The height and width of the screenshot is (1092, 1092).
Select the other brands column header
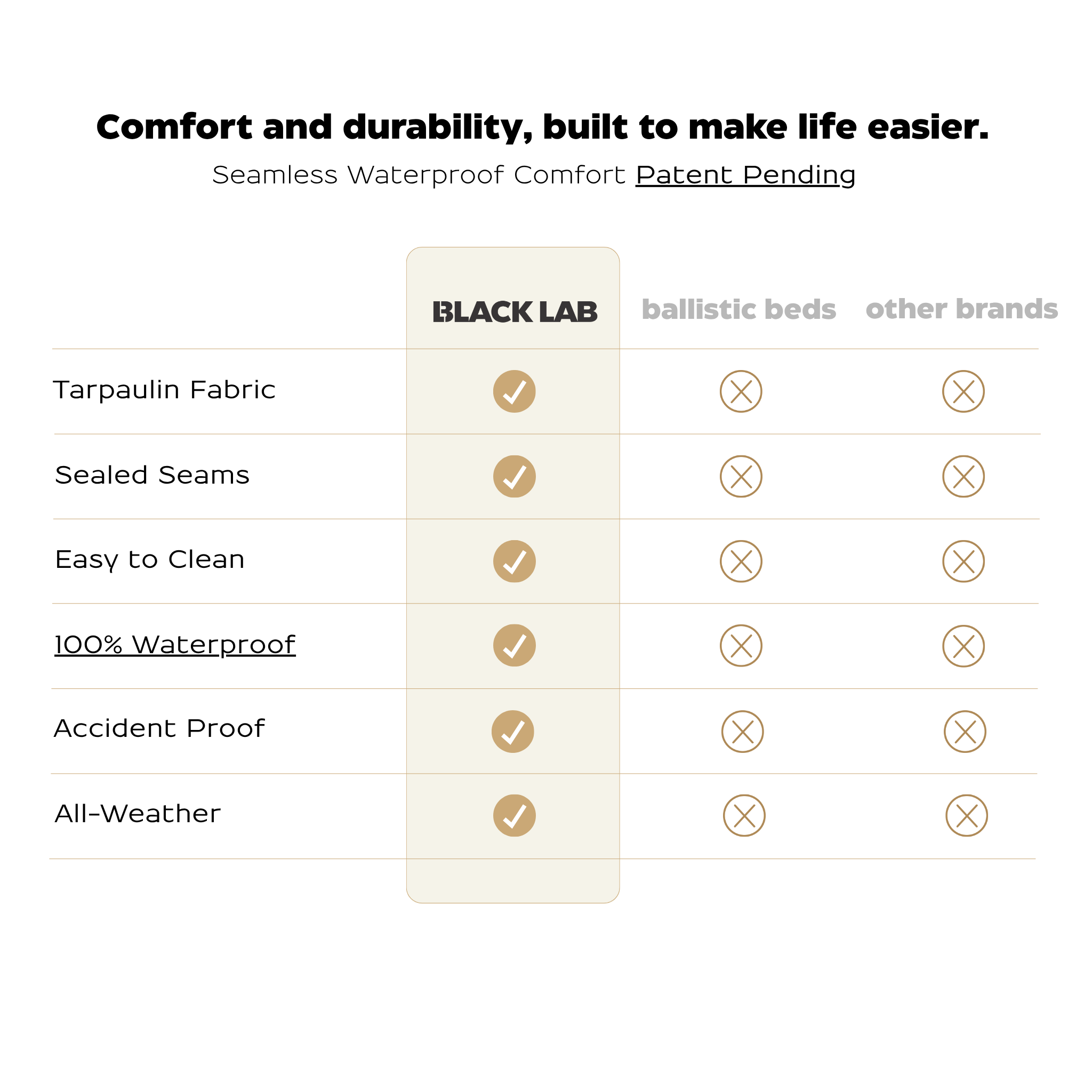[961, 309]
